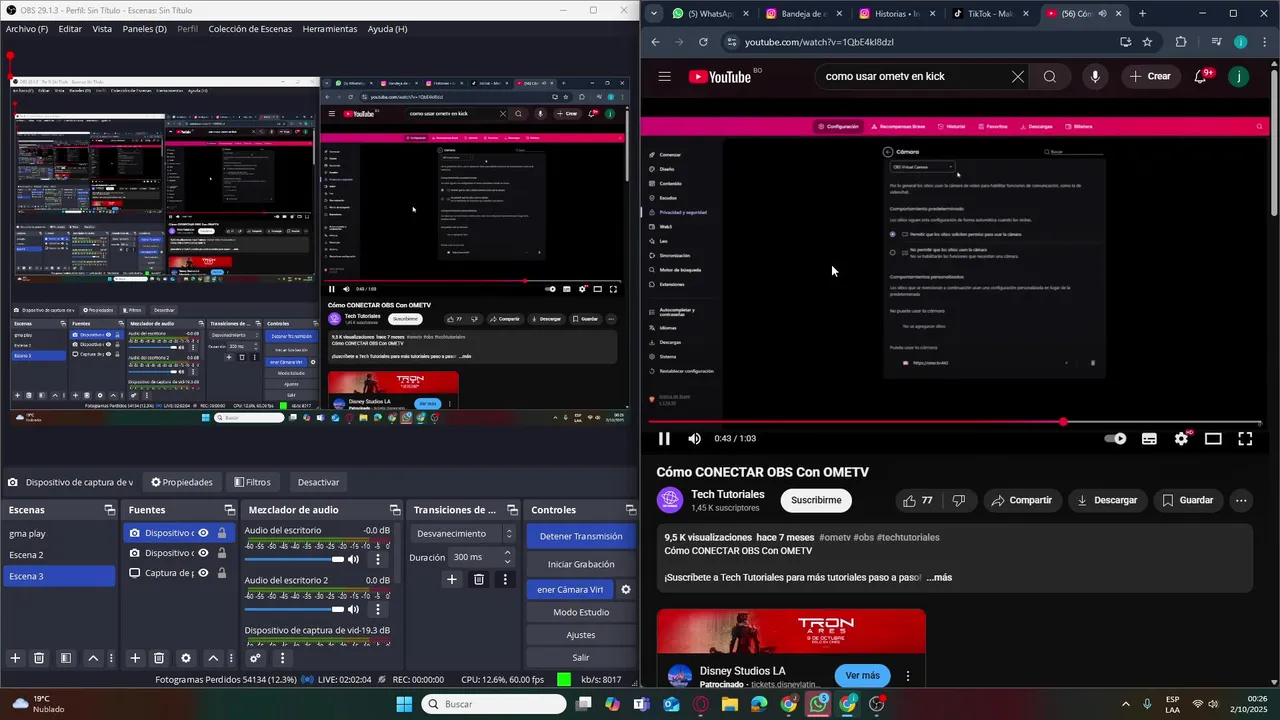Move source up in Fuentes toolbar
Viewport: 1280px width, 720px height.
(213, 658)
